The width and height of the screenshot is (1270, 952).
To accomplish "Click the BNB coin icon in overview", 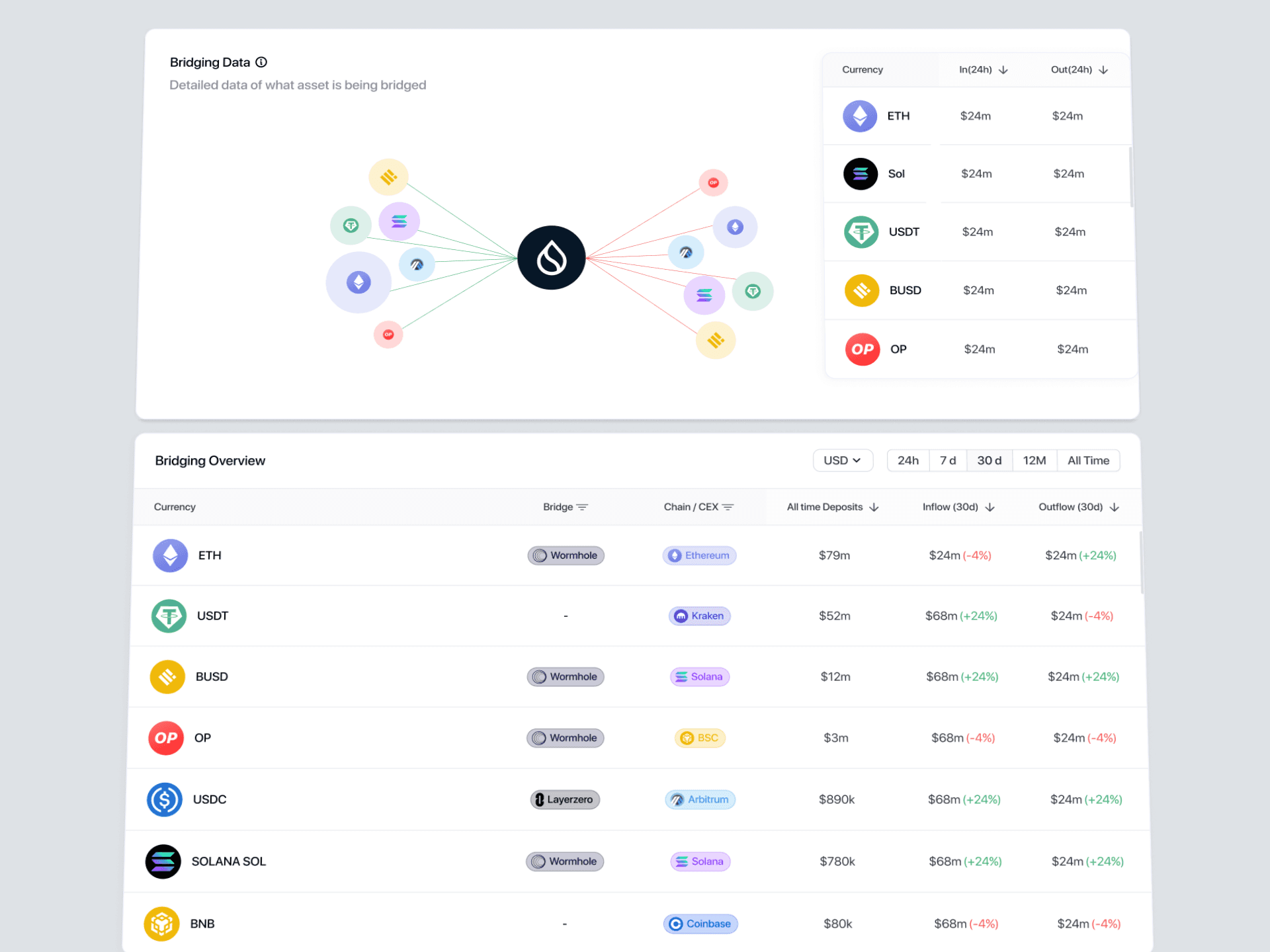I will (x=161, y=924).
